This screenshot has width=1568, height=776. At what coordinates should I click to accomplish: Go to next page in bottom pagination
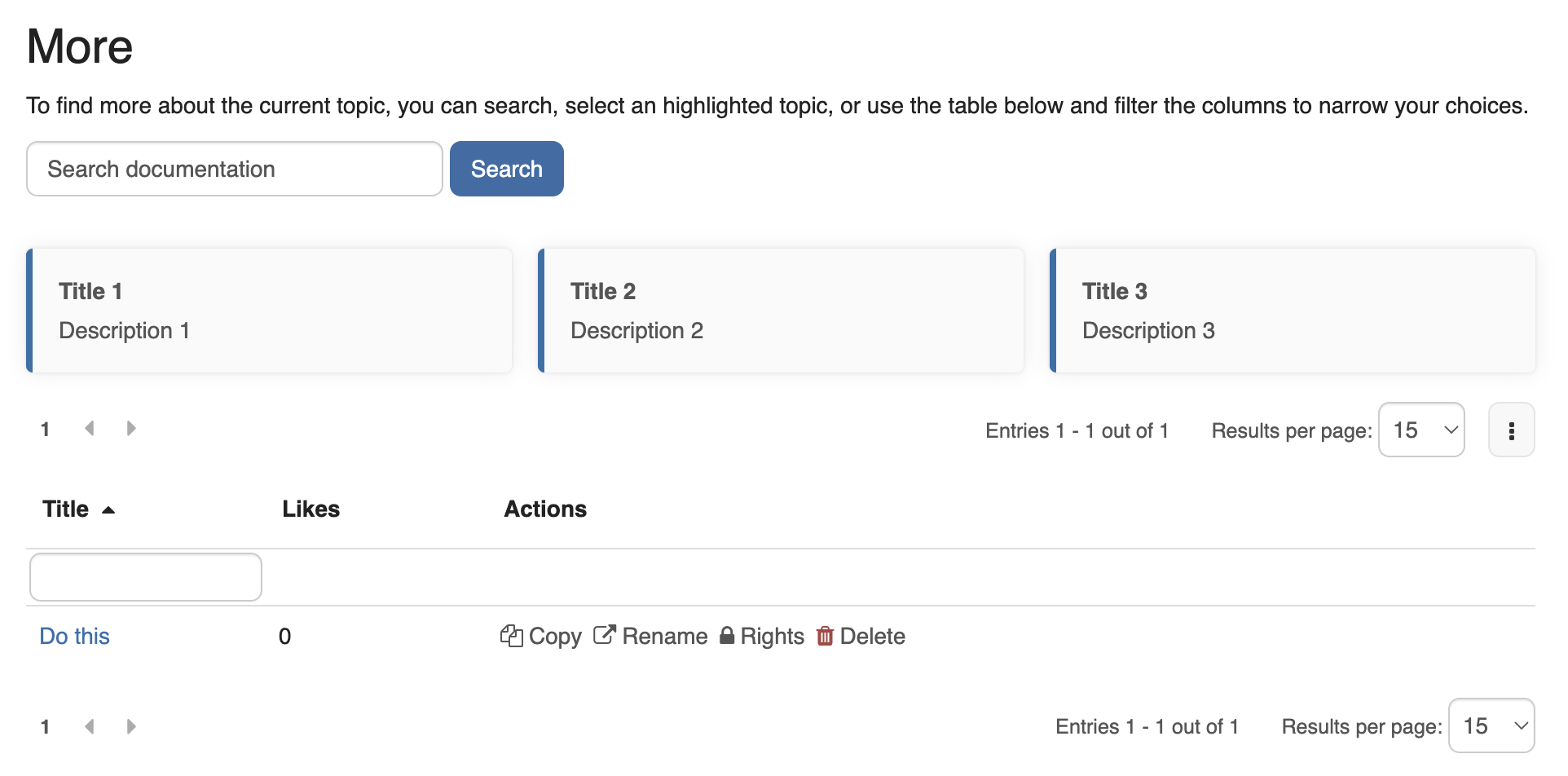point(131,726)
